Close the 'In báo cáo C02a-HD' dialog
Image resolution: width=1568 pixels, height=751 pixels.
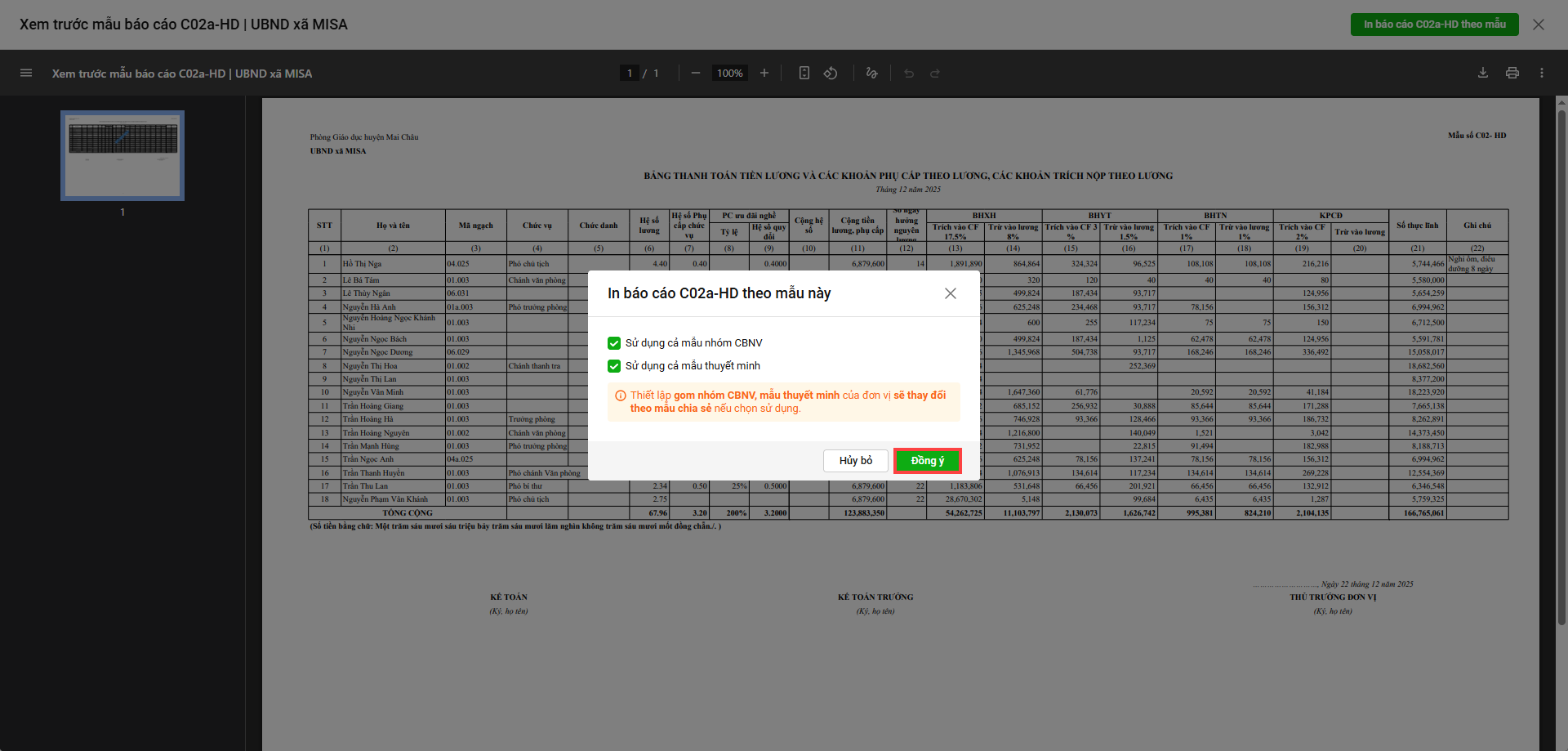[x=951, y=293]
